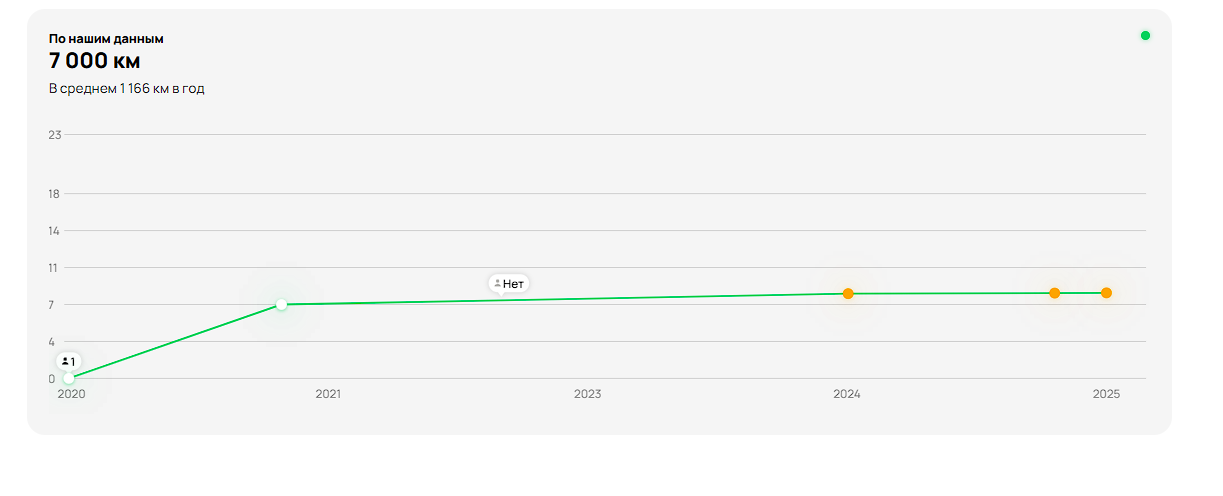
Task: Click the orange data point above 2024
Action: coord(848,294)
